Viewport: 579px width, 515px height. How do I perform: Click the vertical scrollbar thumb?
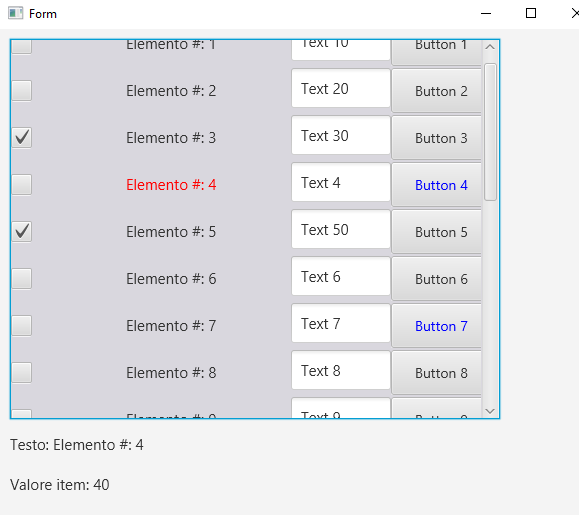(x=490, y=132)
